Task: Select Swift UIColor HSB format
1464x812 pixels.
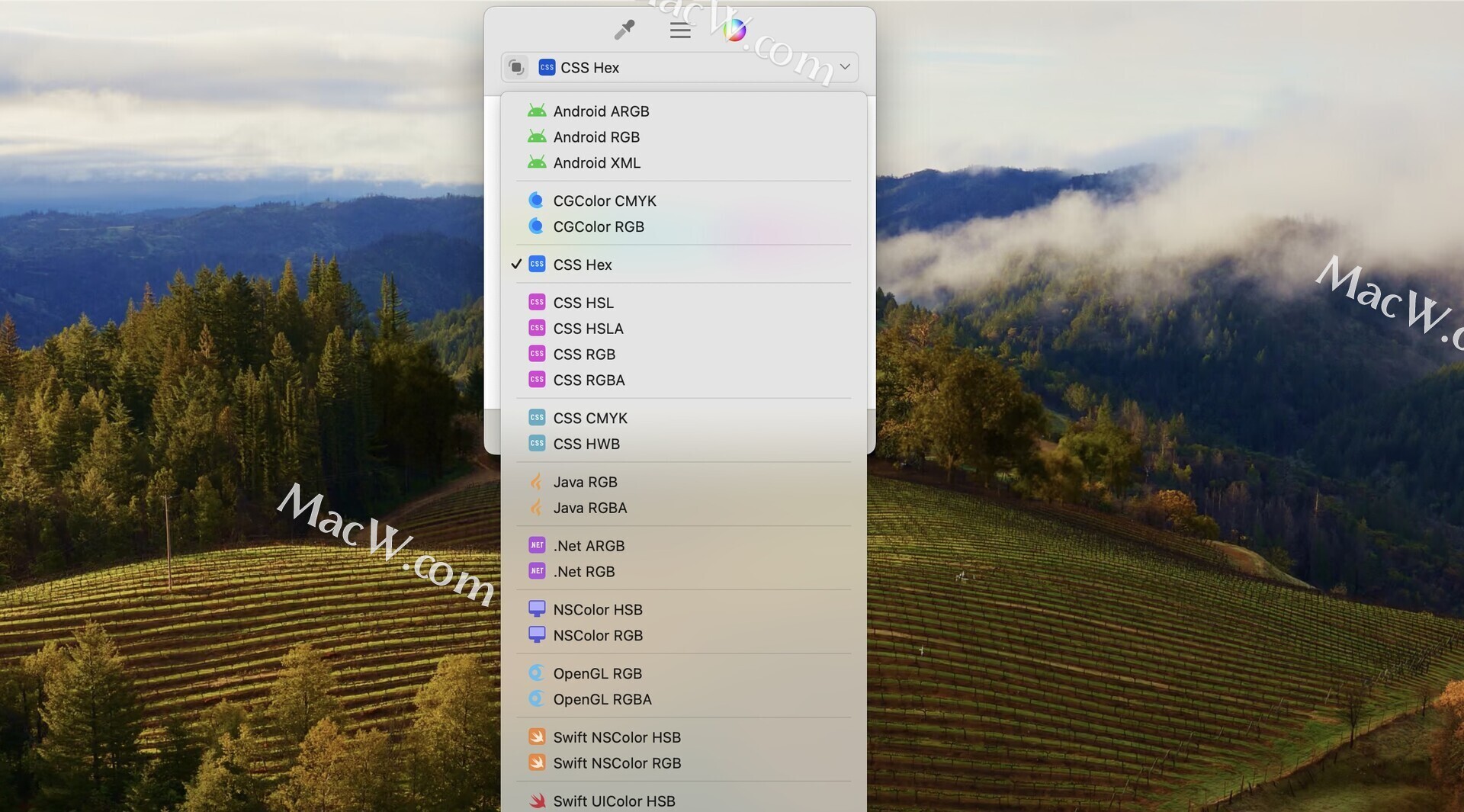Action: tap(683, 801)
